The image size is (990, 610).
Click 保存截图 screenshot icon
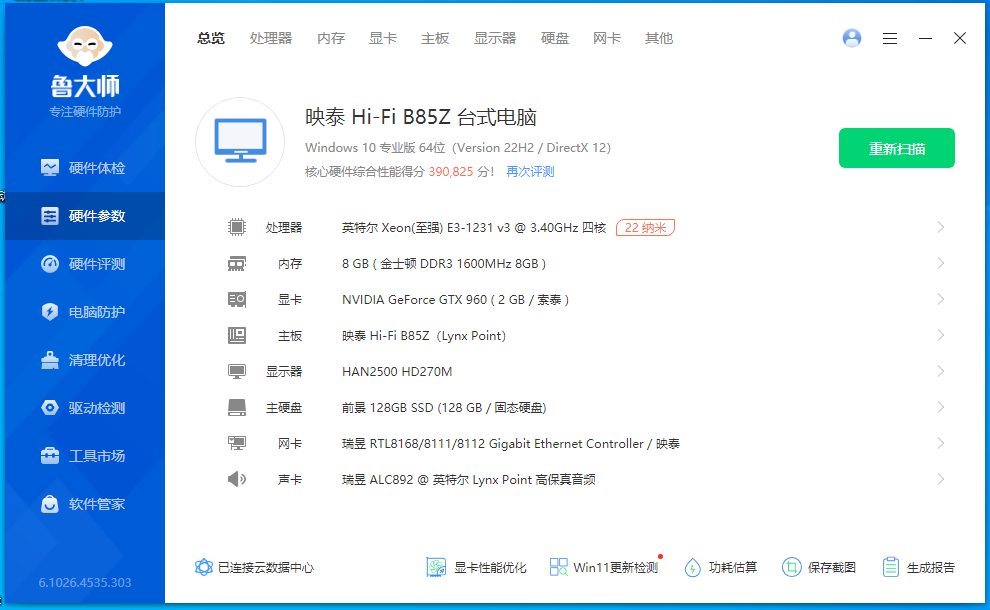click(x=791, y=567)
